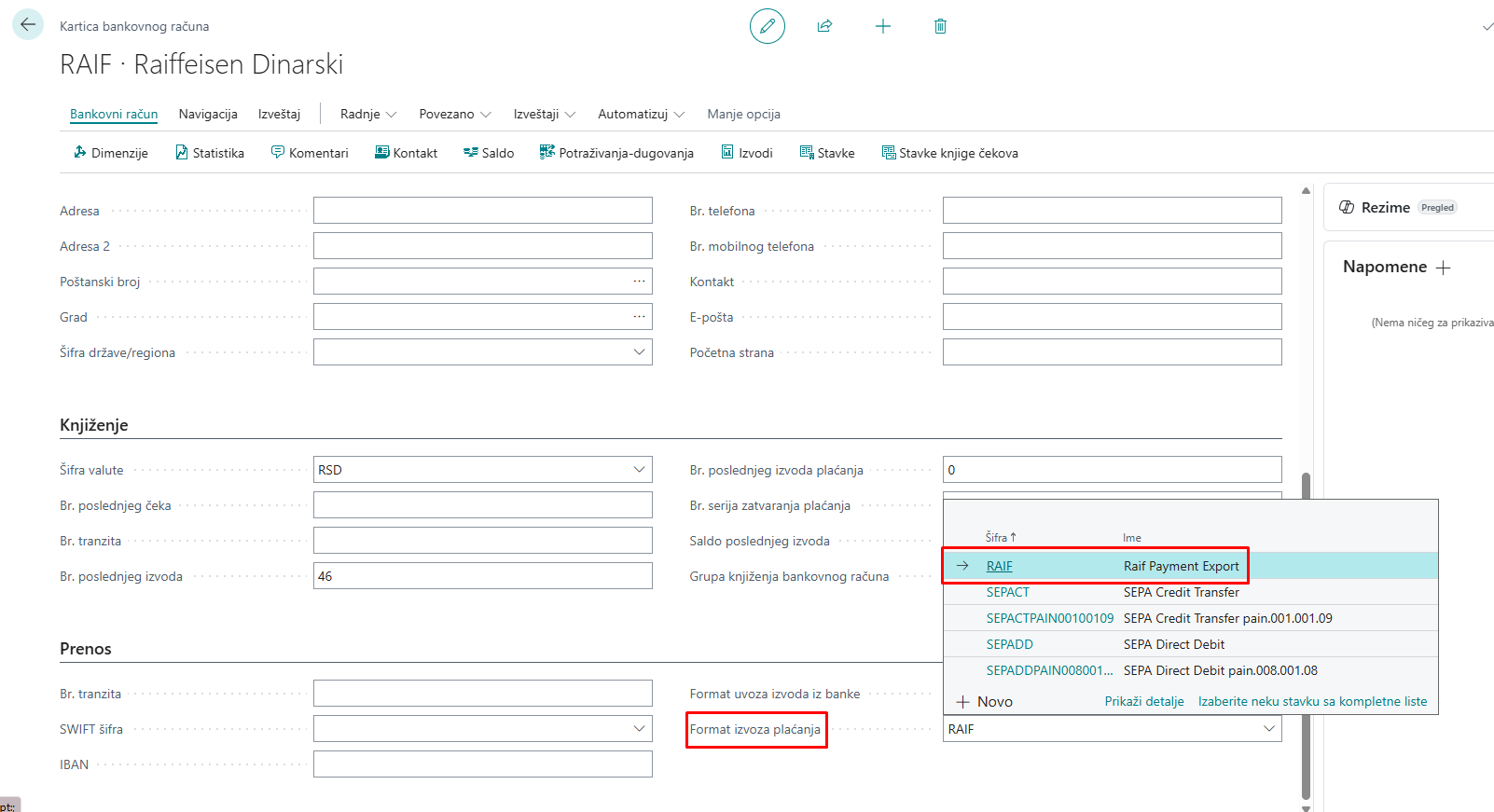Click the share icon in header

(824, 26)
